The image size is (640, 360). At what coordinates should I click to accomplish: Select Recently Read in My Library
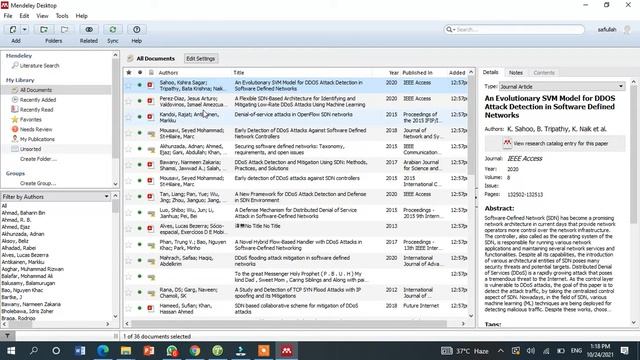point(36,110)
